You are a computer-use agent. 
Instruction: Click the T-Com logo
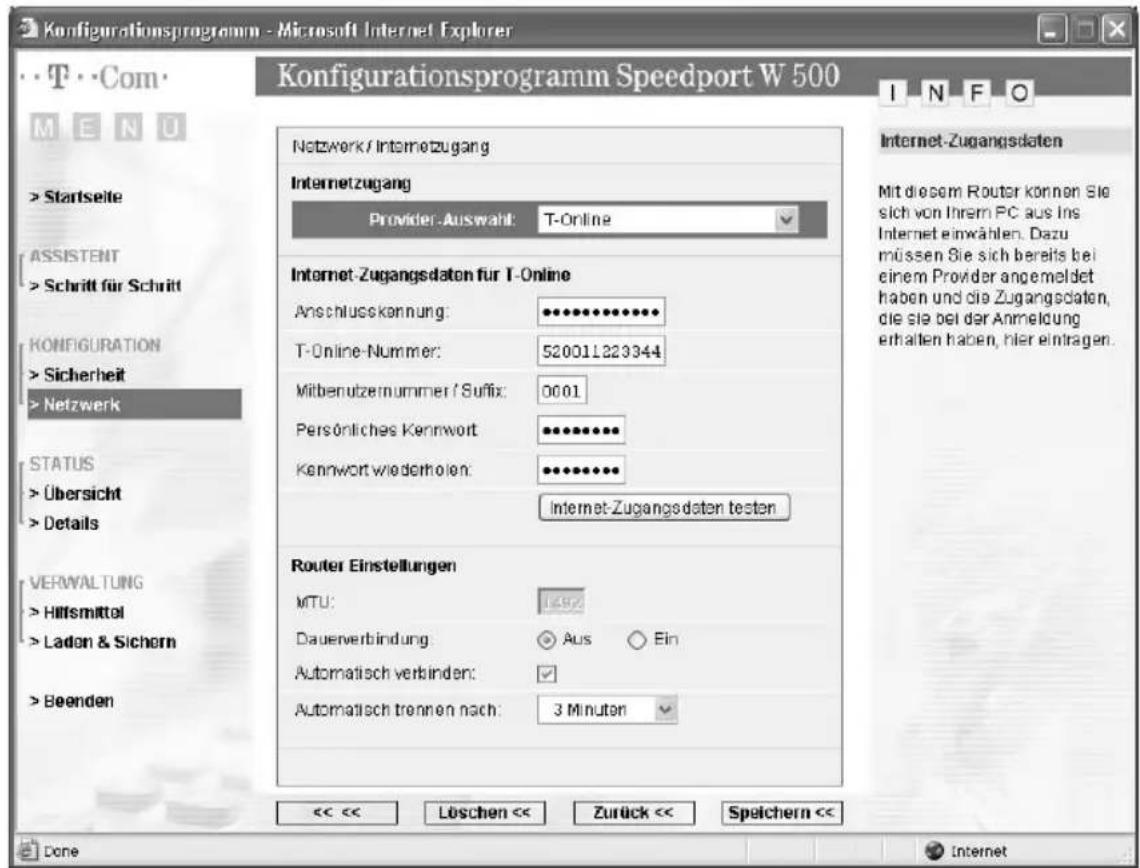pos(95,77)
